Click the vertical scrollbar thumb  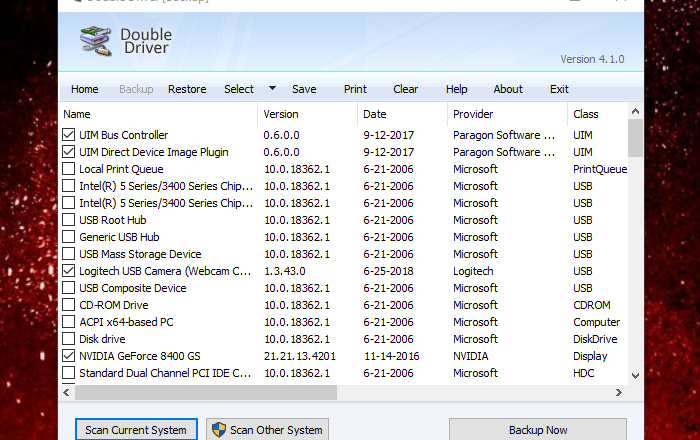635,138
